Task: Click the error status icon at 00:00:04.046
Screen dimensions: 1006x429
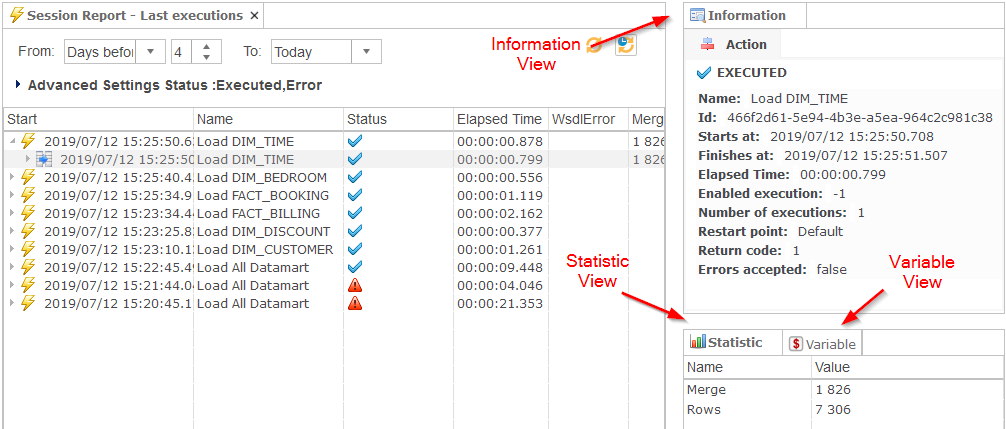Action: point(354,286)
